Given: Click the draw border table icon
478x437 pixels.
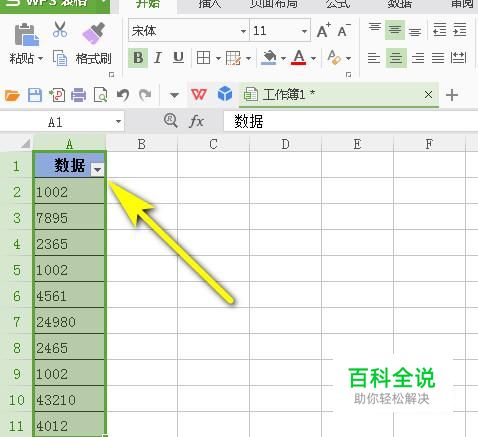Looking at the screenshot, I should [x=233, y=58].
